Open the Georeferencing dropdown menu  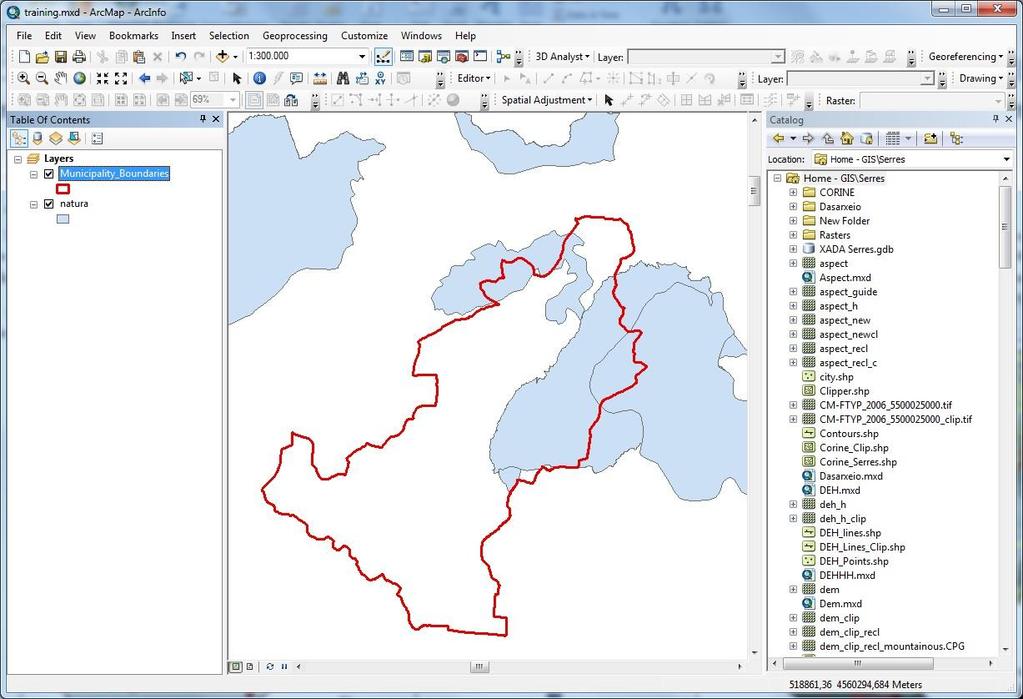[966, 57]
